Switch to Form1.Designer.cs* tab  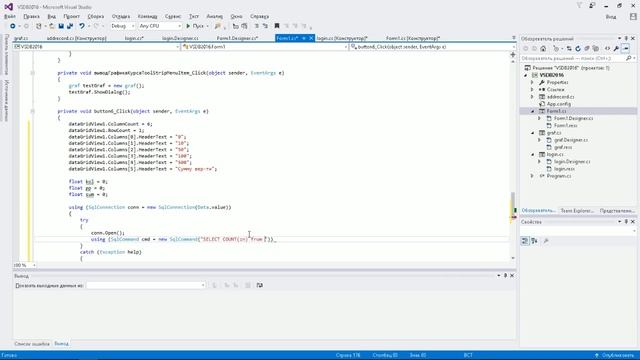(x=237, y=38)
